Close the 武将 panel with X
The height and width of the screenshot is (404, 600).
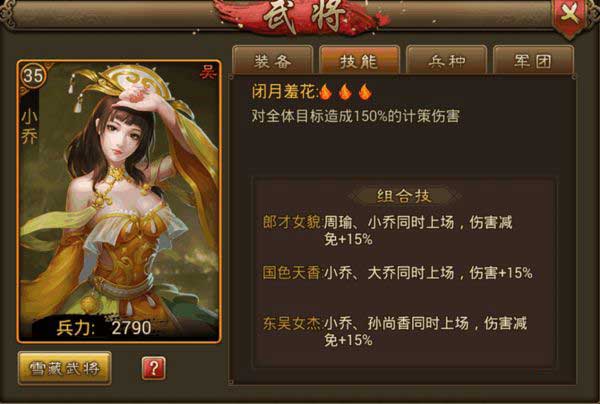pos(570,16)
